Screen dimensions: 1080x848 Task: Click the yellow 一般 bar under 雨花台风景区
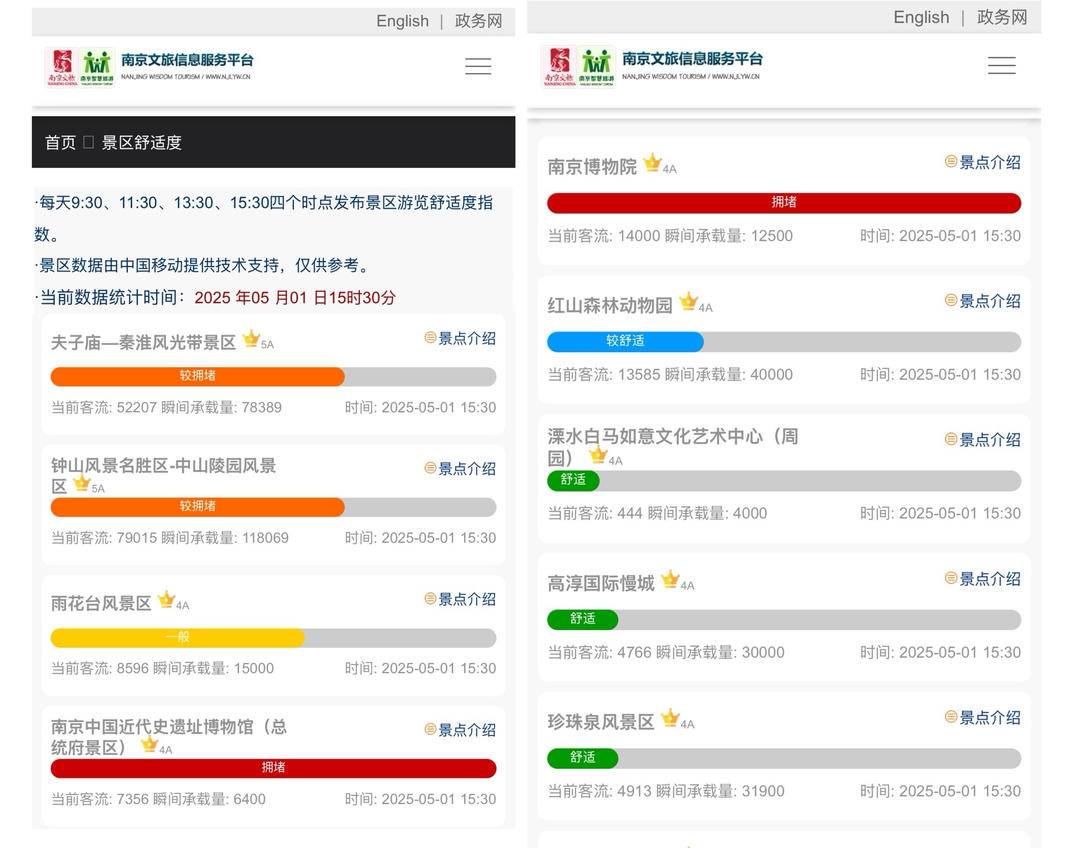[177, 638]
